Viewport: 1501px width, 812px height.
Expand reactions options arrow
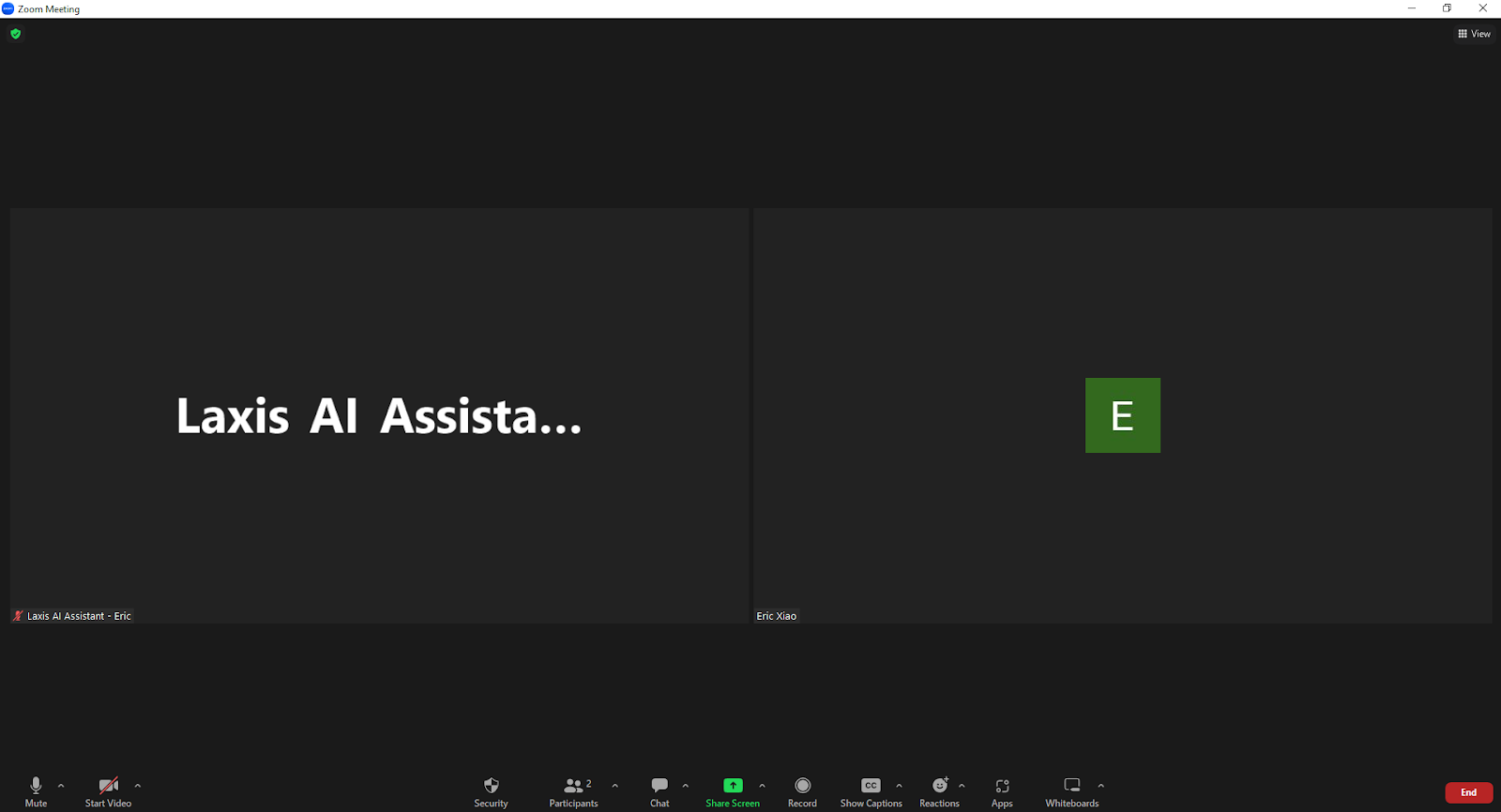962,786
